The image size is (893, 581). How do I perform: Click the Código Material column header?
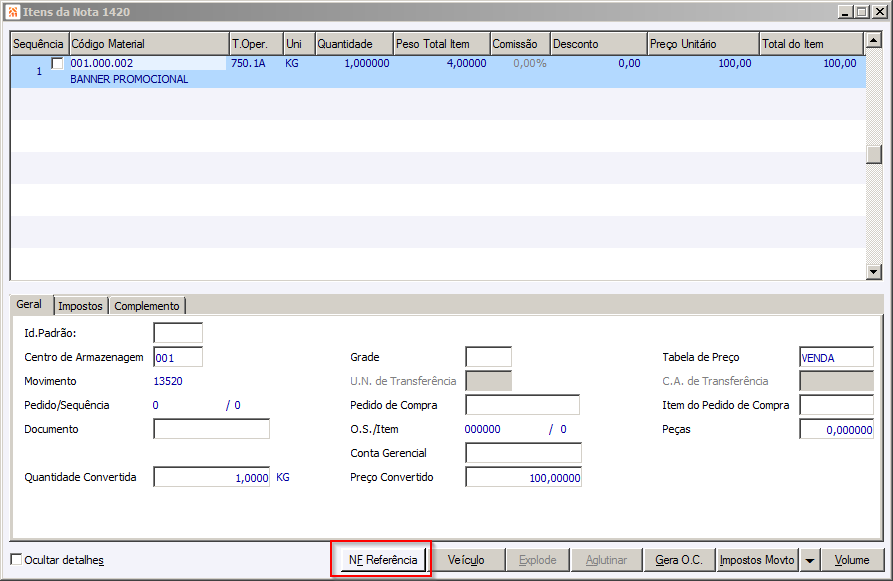[x=149, y=44]
